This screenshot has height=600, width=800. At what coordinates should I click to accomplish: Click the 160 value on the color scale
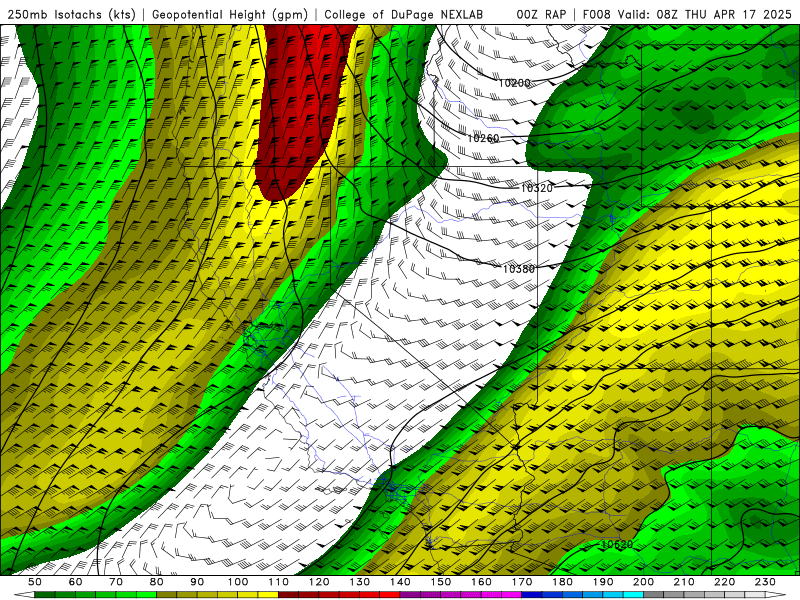pyautogui.click(x=481, y=582)
